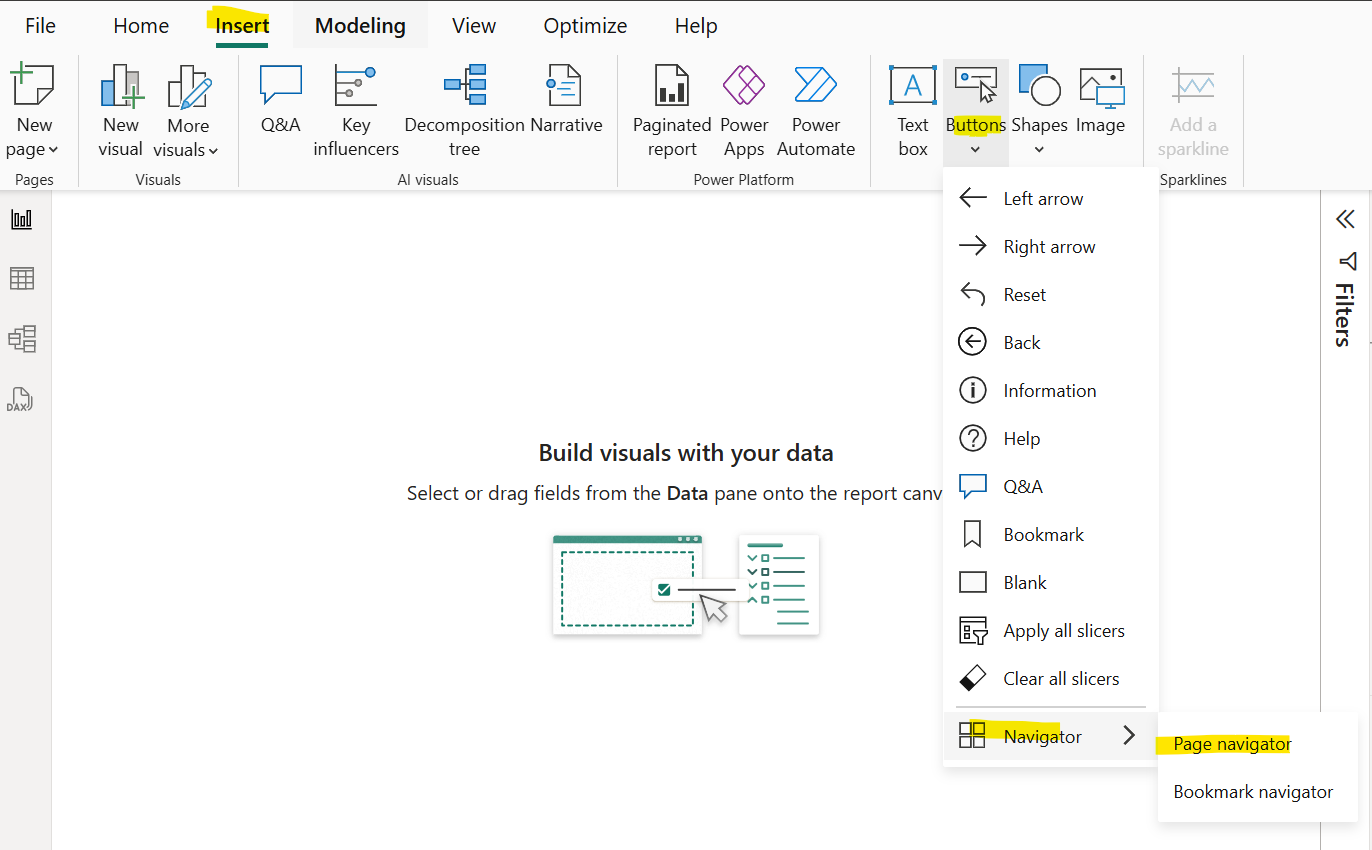Switch to Table view in sidebar
Viewport: 1372px width, 850px height.
coord(22,279)
